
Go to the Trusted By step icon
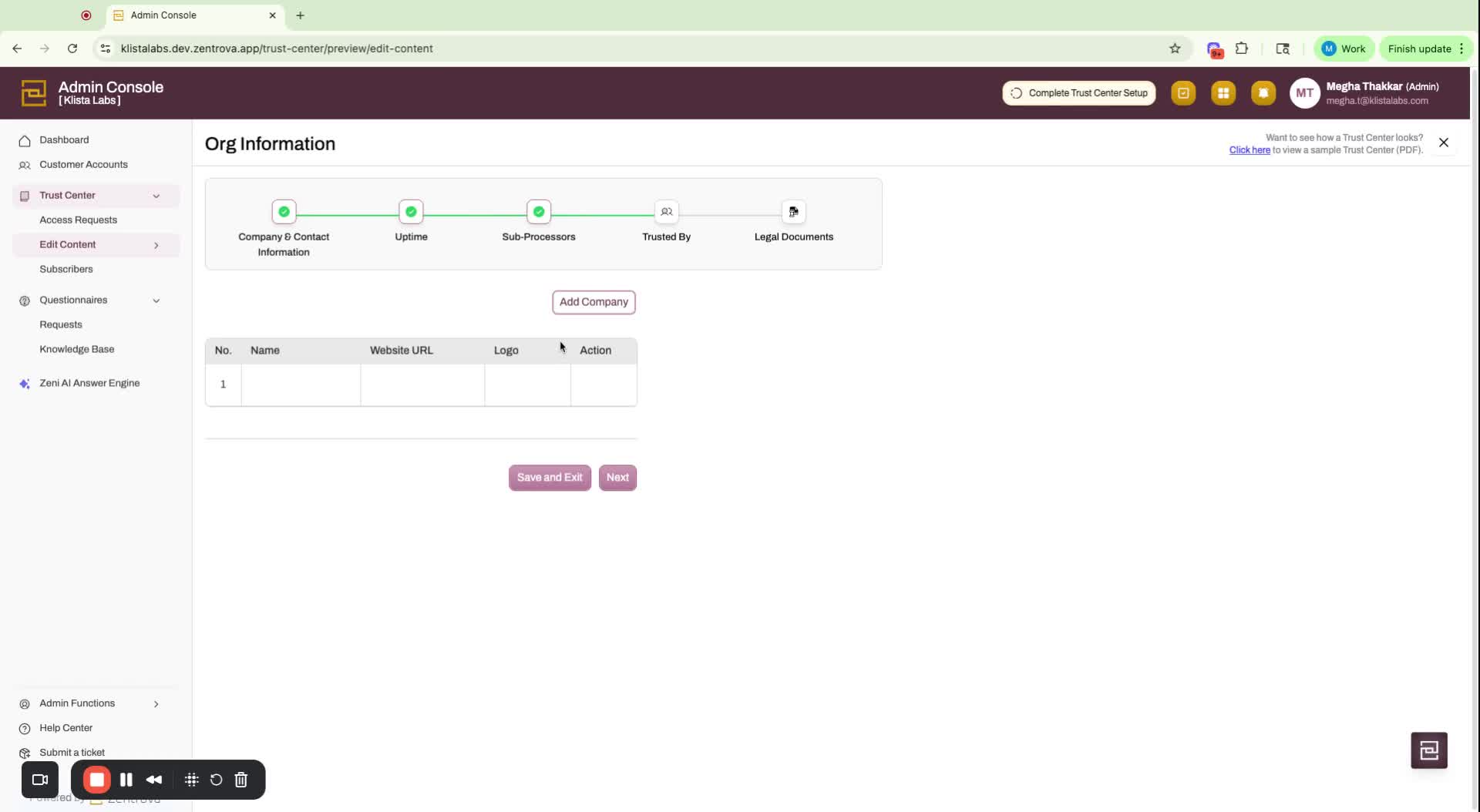(x=667, y=212)
